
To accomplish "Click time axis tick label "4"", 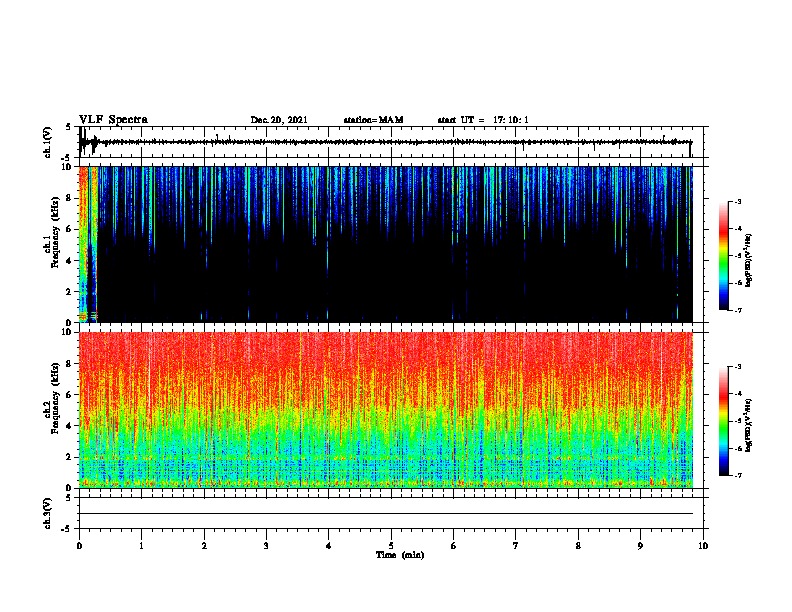I will click(x=328, y=546).
